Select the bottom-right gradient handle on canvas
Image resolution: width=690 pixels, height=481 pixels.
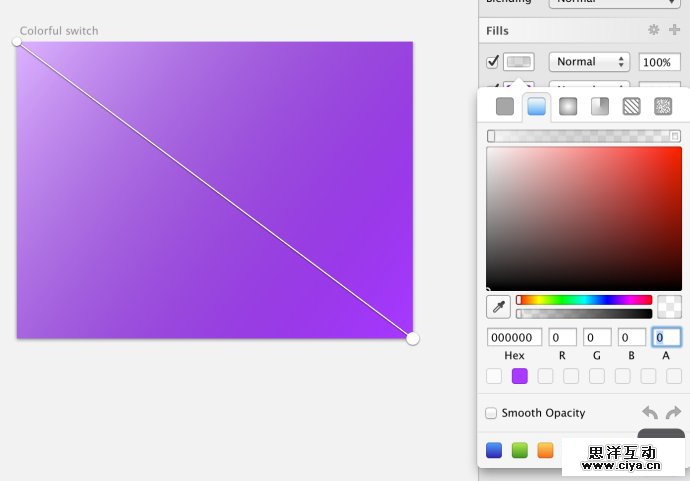(413, 339)
